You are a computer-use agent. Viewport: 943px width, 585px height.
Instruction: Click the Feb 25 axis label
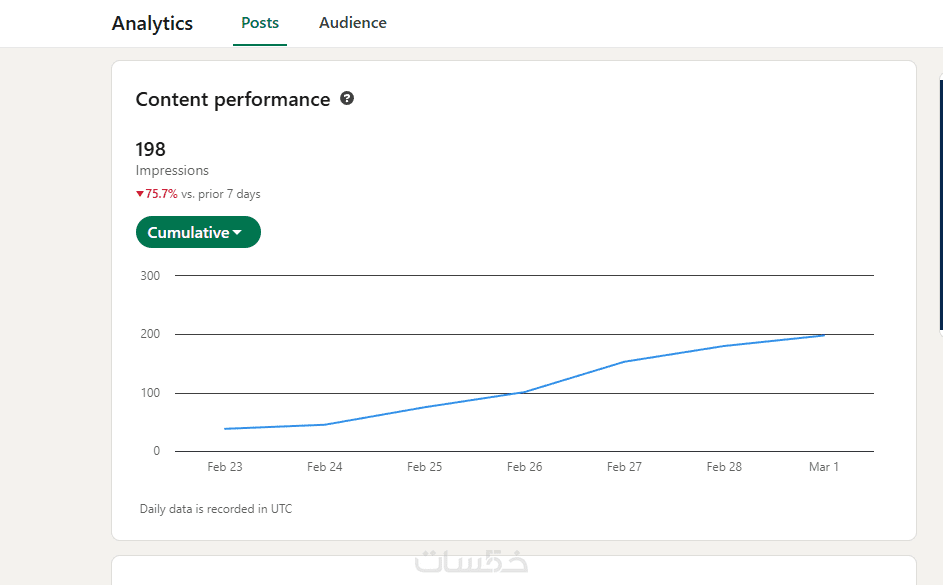point(425,467)
